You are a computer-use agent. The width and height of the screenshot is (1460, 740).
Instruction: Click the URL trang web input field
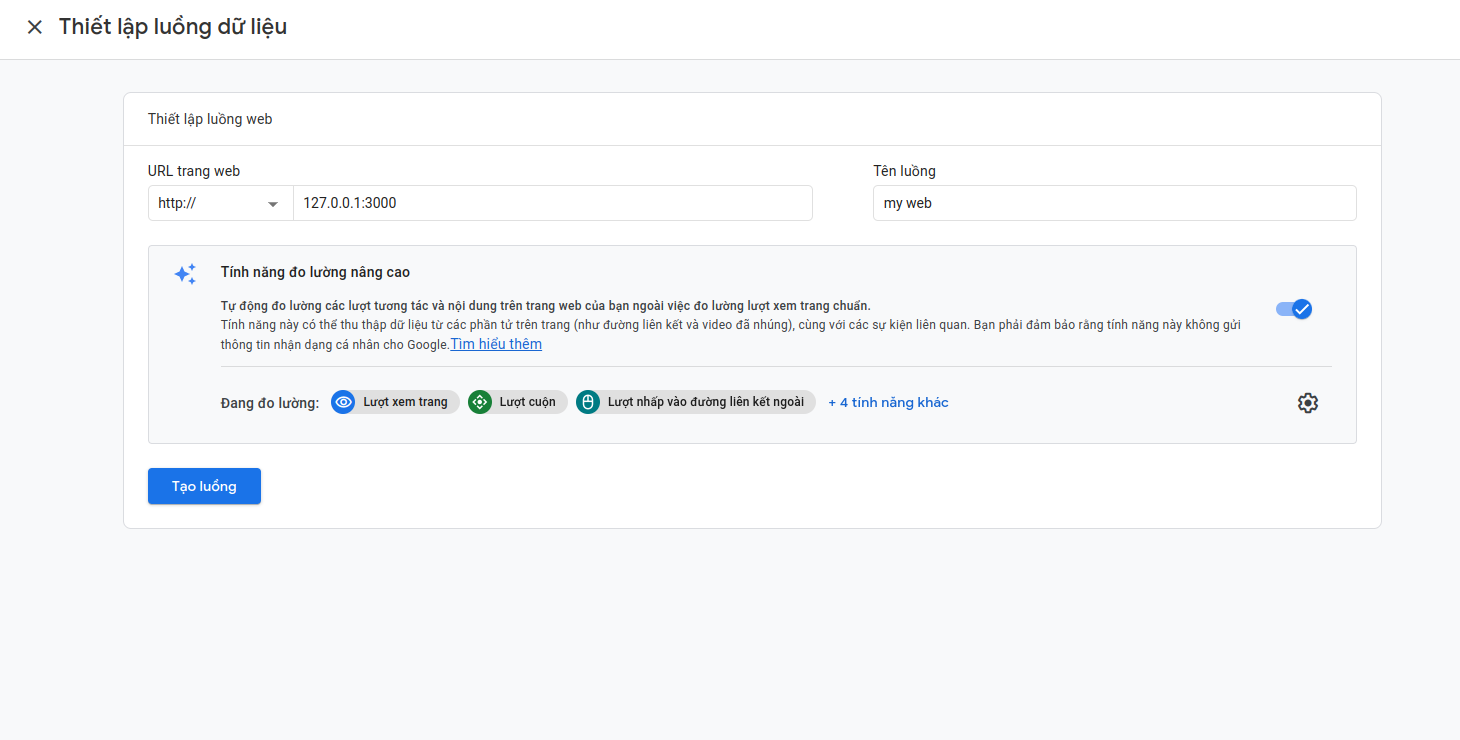point(552,203)
